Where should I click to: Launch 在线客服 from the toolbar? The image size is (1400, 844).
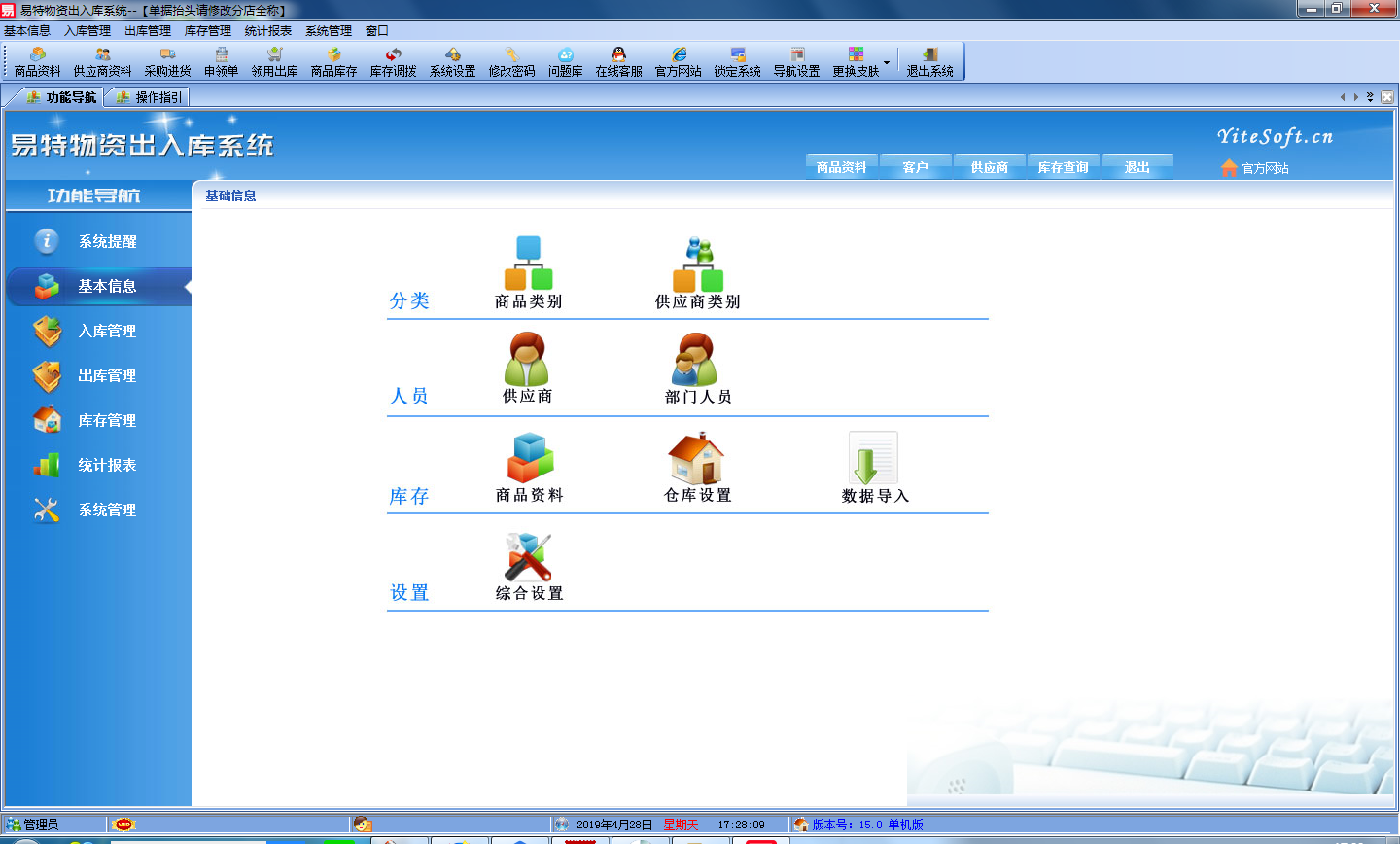tap(619, 62)
